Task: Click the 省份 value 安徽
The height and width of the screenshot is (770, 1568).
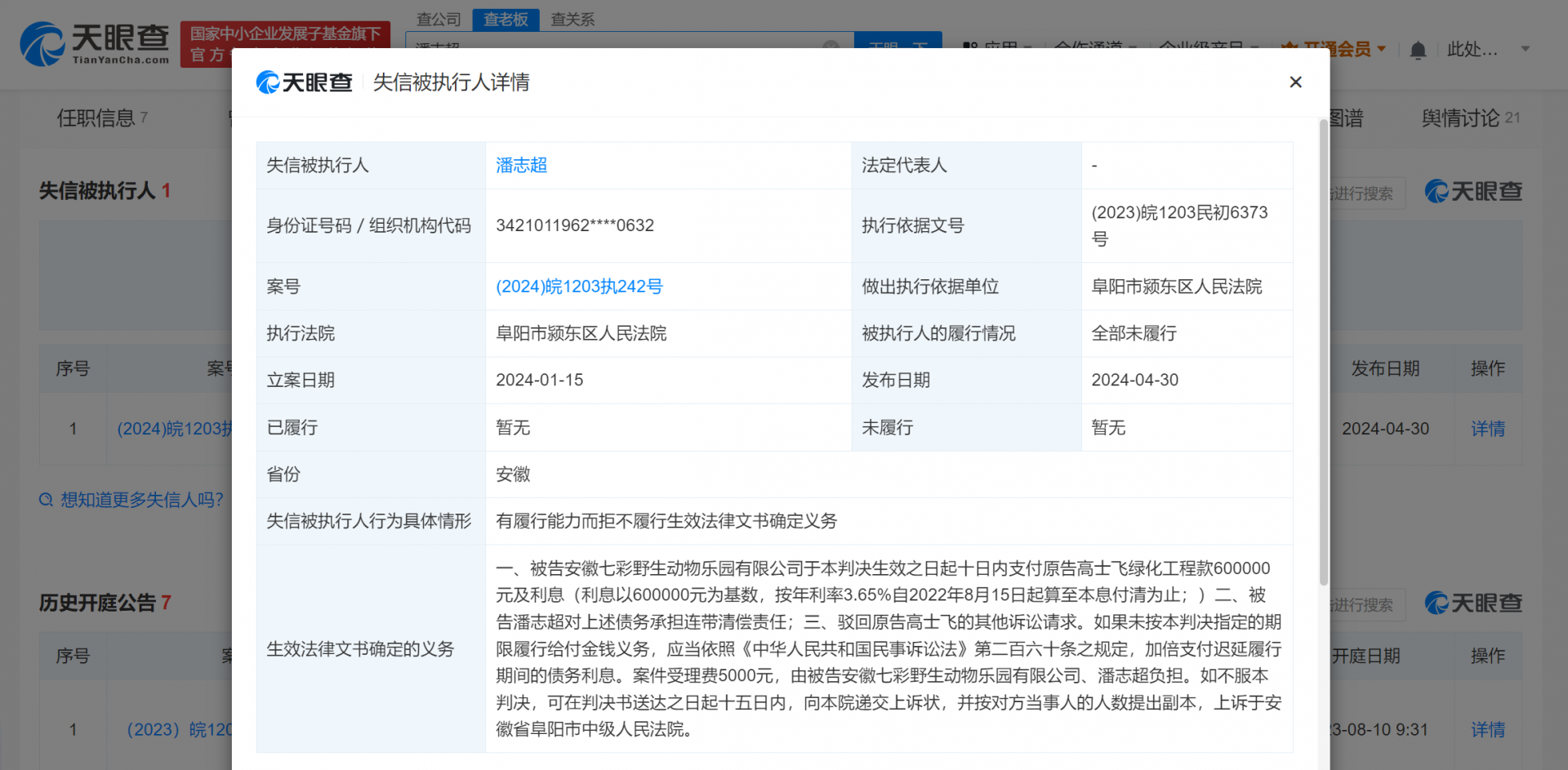Action: [x=513, y=474]
